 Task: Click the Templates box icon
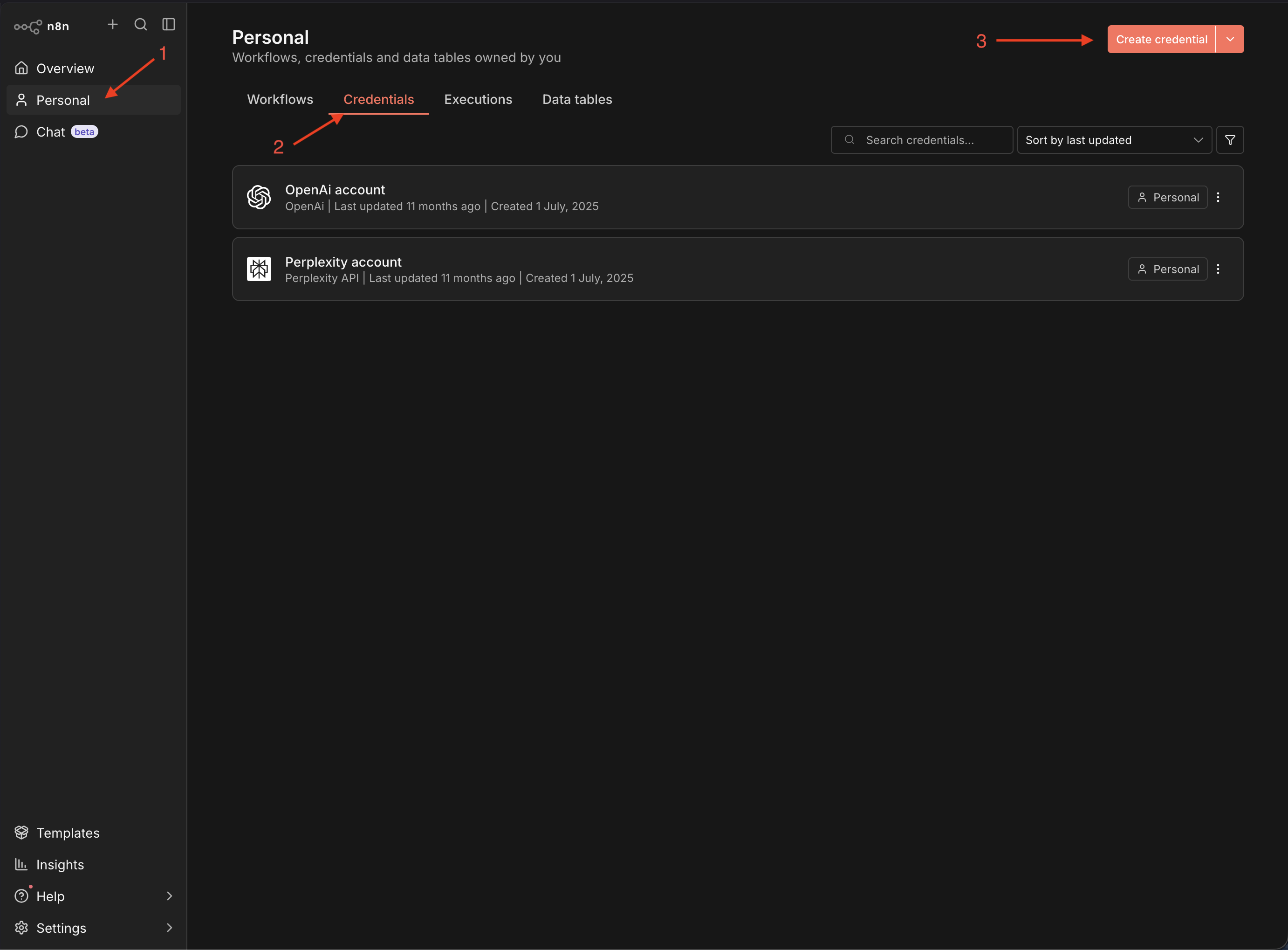click(x=21, y=832)
